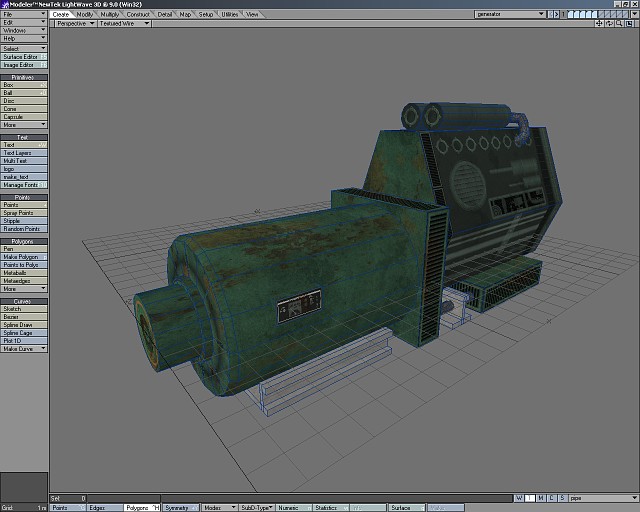
Task: Select the Pen polygon tool
Action: (x=24, y=249)
